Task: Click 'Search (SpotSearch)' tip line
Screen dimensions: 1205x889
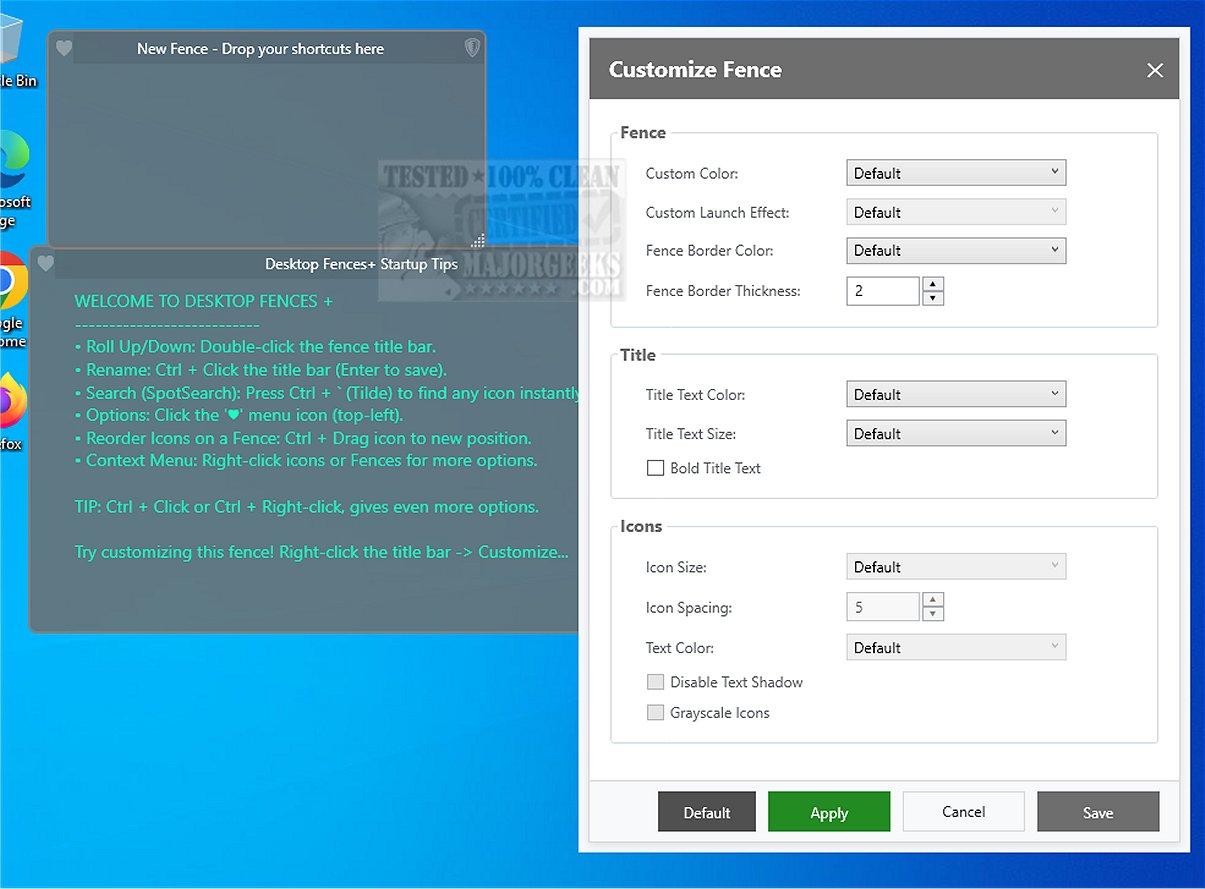Action: (327, 393)
